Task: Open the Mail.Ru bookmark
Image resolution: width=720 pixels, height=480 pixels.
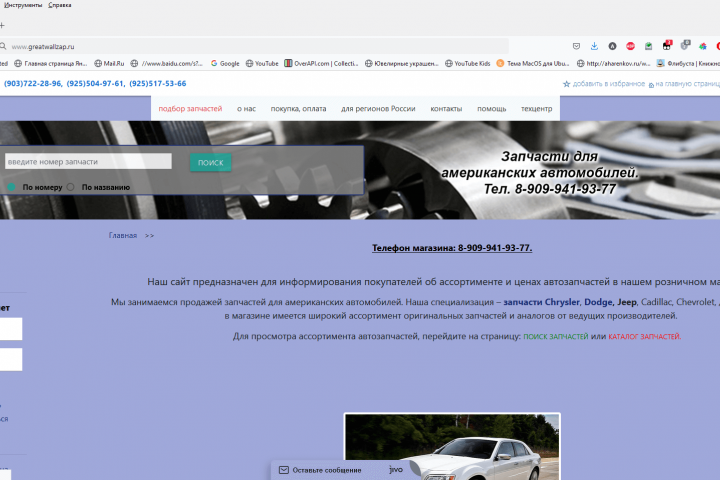Action: [x=109, y=63]
